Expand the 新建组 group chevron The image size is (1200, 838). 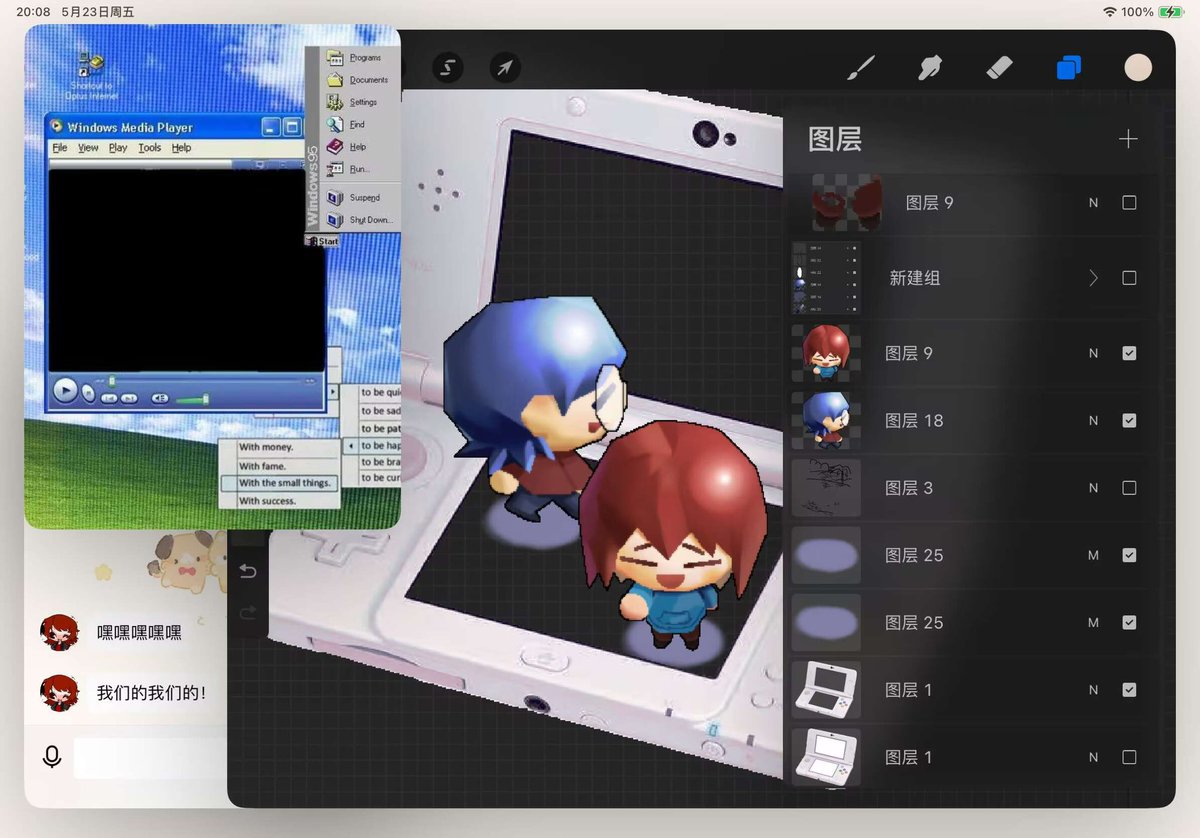pyautogui.click(x=1093, y=278)
